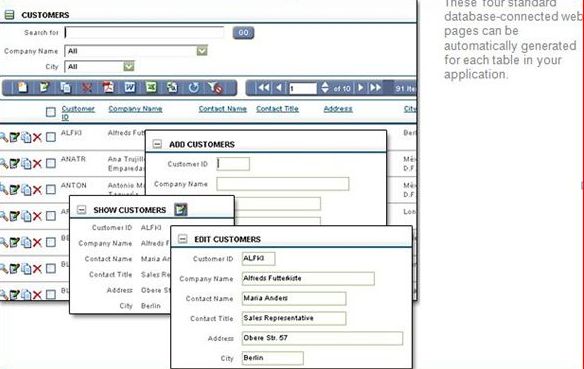Export the table to Word
Image resolution: width=584 pixels, height=369 pixels.
[x=130, y=88]
